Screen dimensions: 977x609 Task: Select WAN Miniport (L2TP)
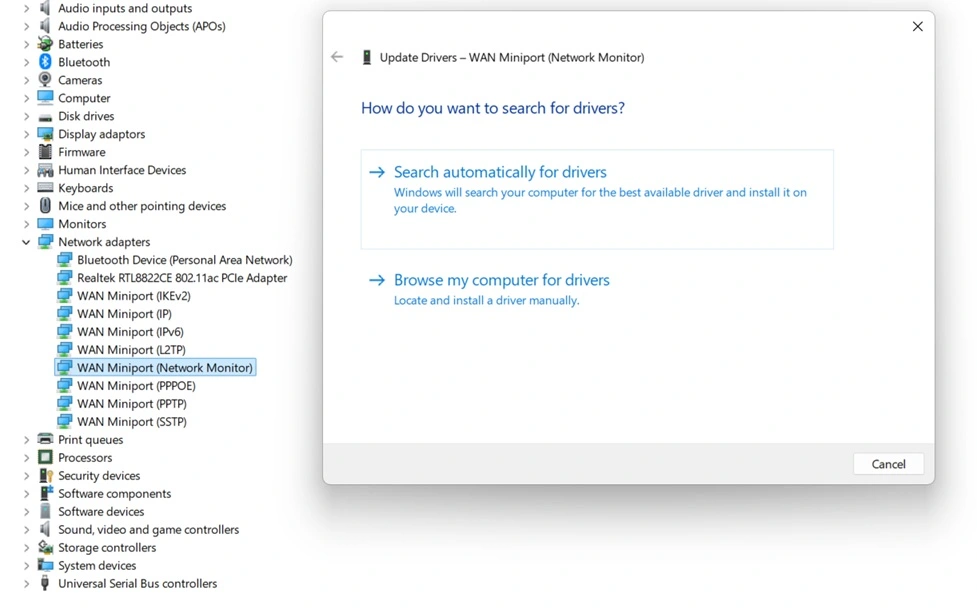click(x=131, y=350)
